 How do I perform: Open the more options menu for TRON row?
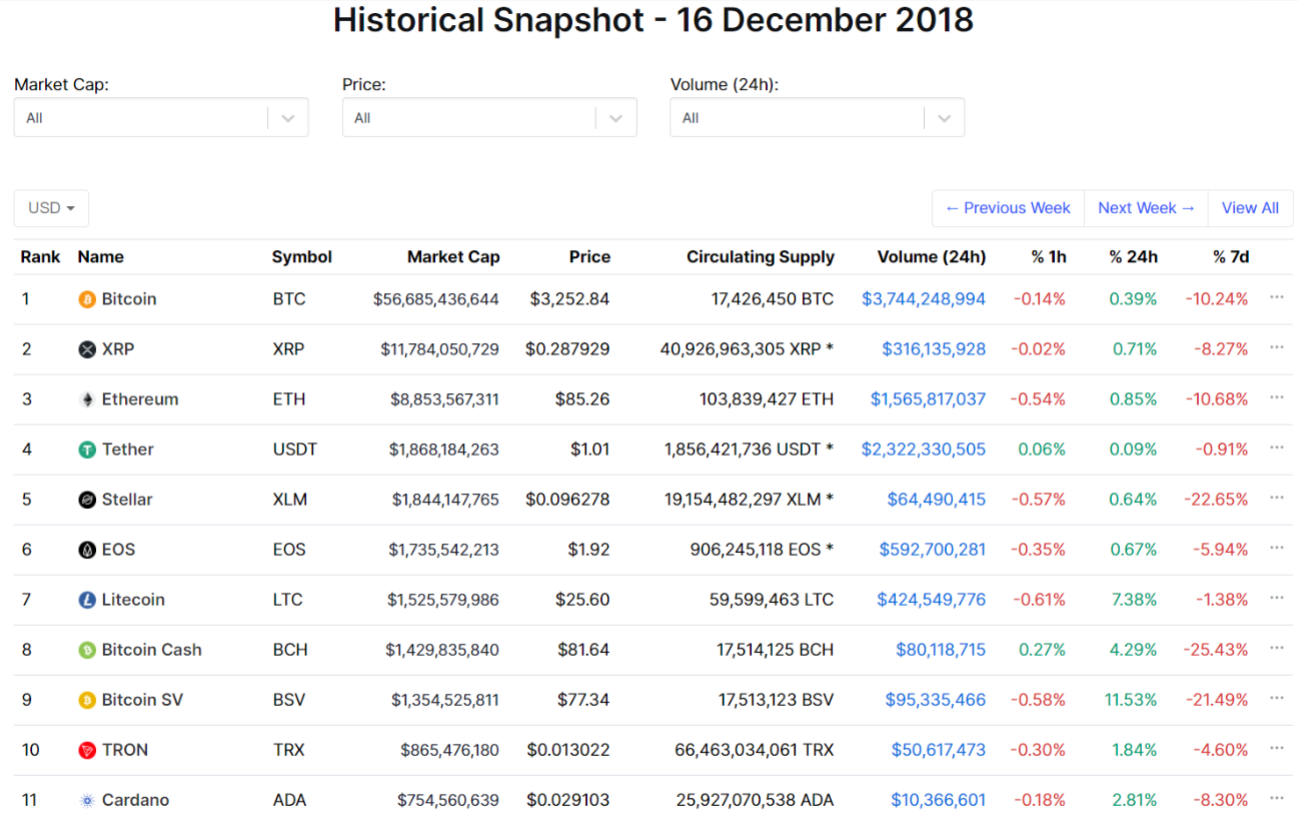(1276, 748)
